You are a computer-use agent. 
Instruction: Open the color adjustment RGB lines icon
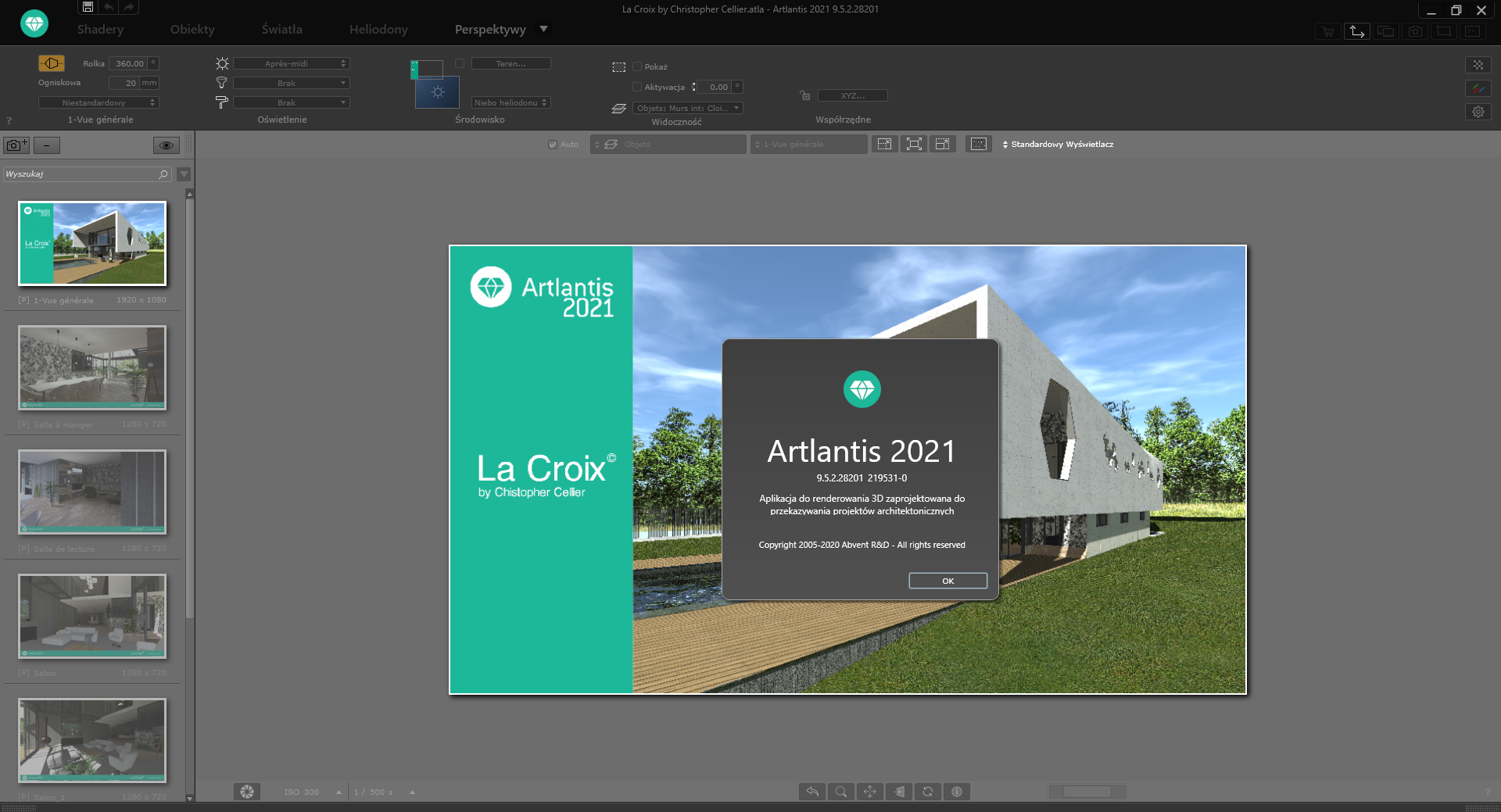point(1478,89)
